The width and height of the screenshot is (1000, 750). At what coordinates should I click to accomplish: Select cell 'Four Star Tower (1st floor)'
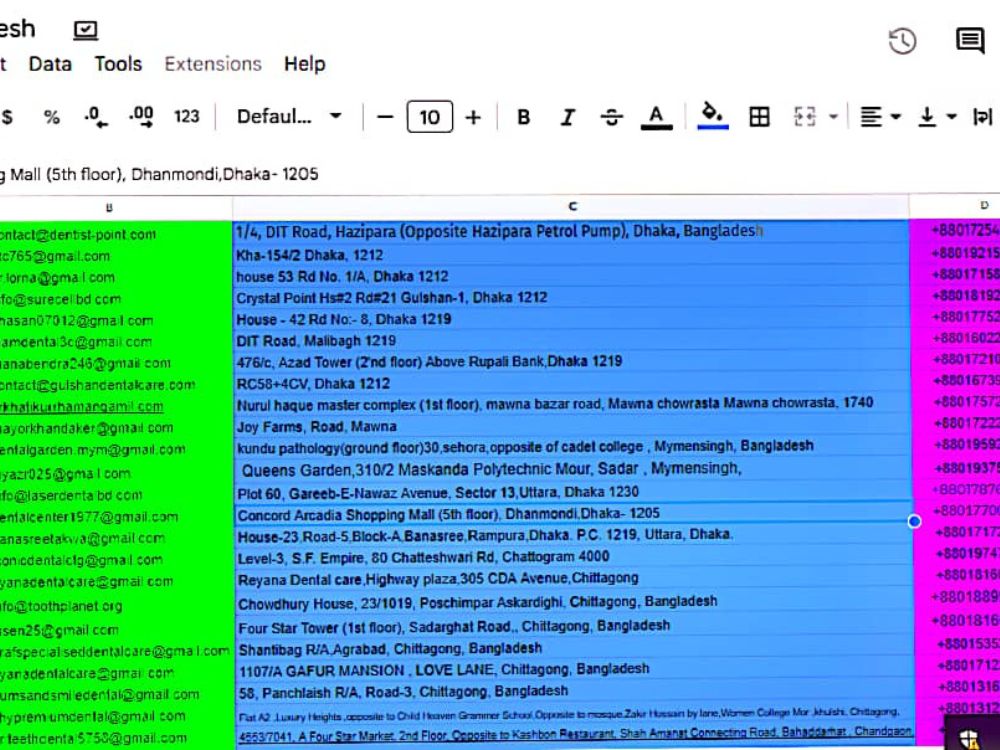coord(574,627)
